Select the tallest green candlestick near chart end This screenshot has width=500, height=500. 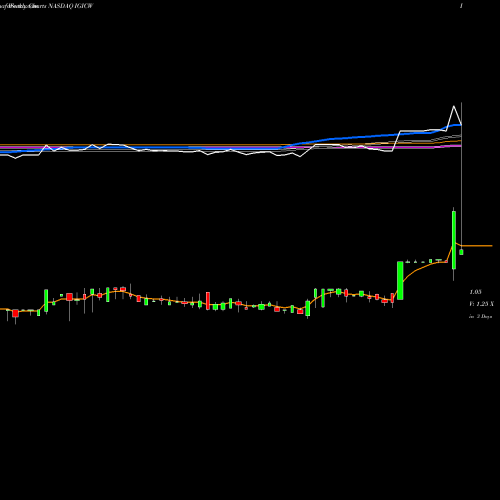454,240
